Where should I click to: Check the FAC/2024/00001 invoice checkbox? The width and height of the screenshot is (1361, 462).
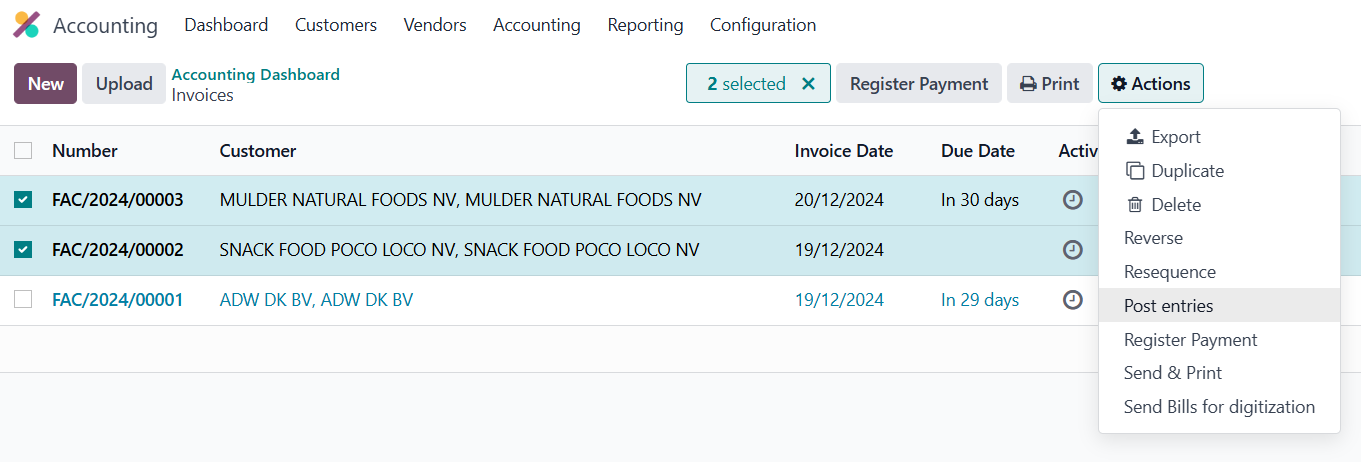23,300
